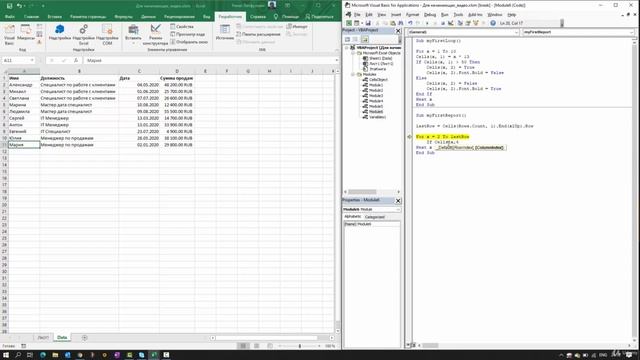Screen dimensions: 640x360
Task: Click View Microsoft Excel icon in VBA toolbar
Action: pos(349,23)
